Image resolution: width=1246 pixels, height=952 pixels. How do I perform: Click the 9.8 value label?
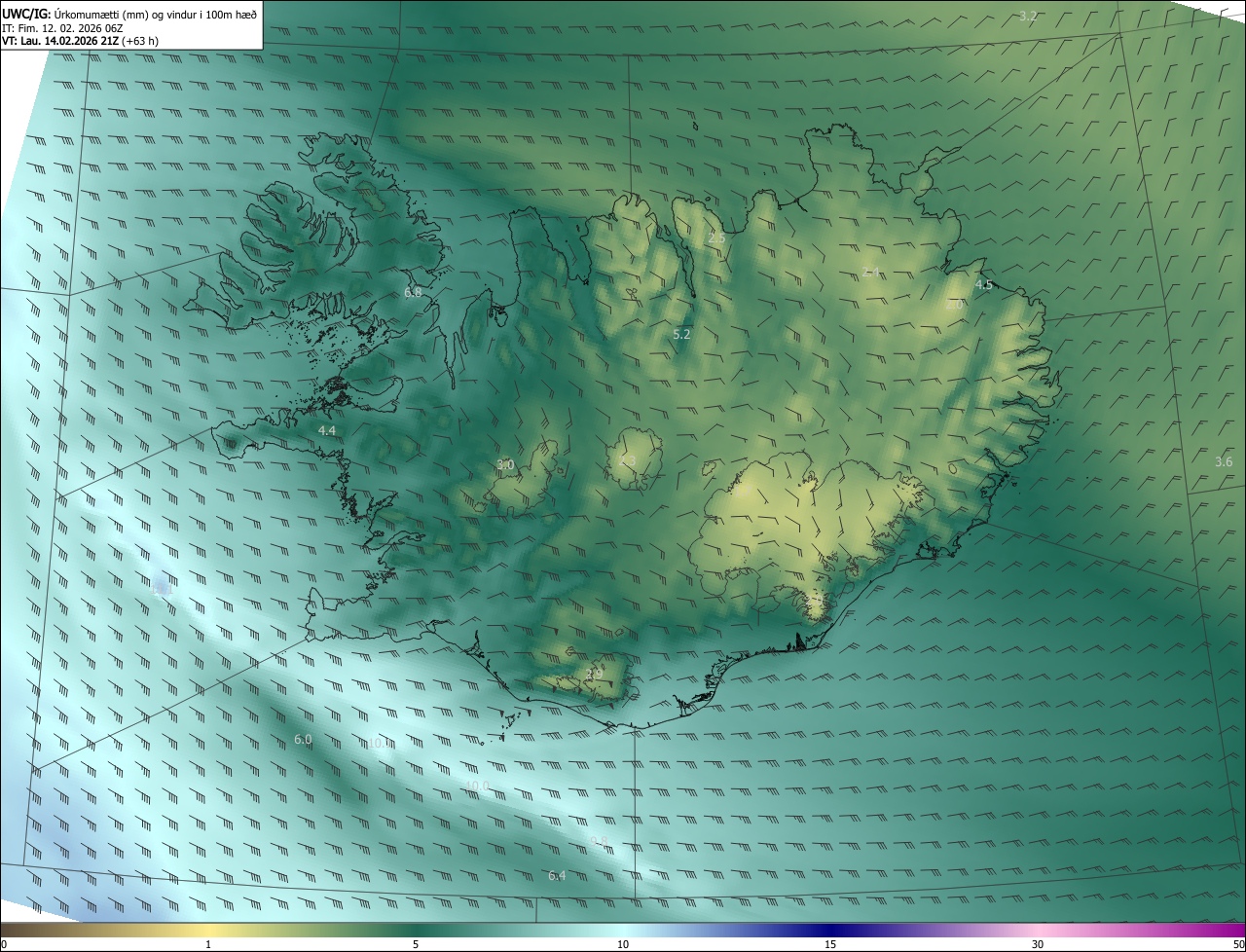tap(599, 841)
